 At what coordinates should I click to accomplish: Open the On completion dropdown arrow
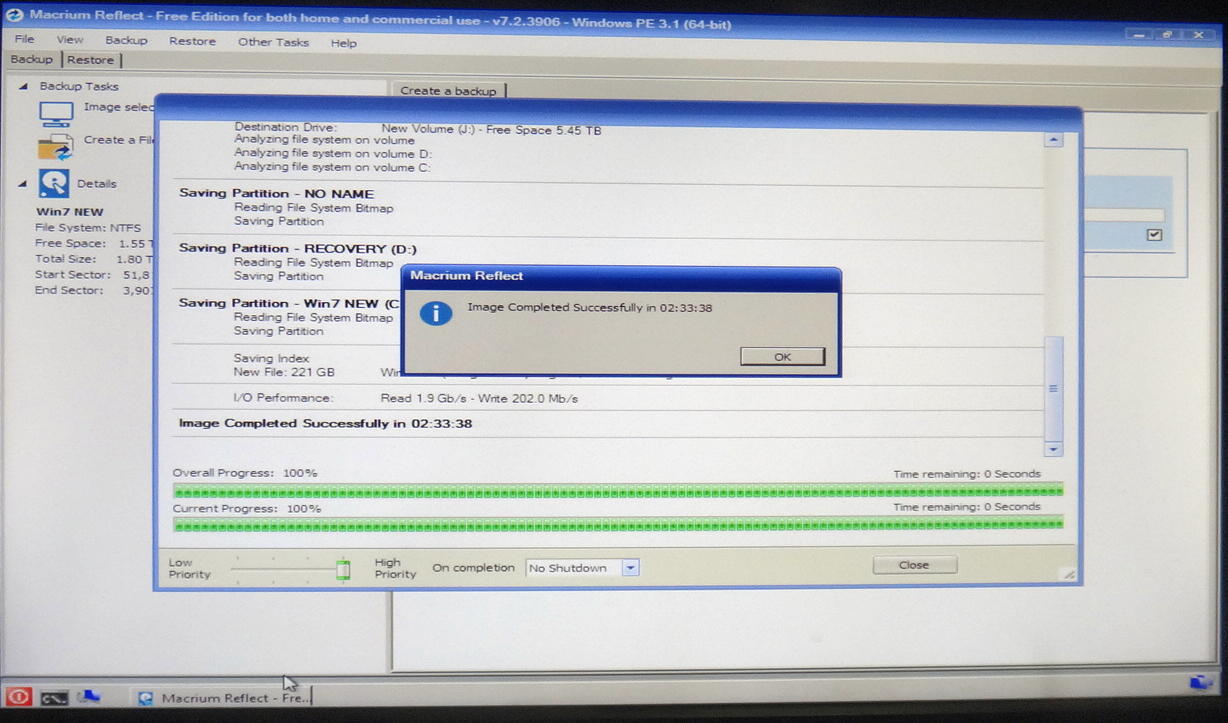click(x=630, y=568)
